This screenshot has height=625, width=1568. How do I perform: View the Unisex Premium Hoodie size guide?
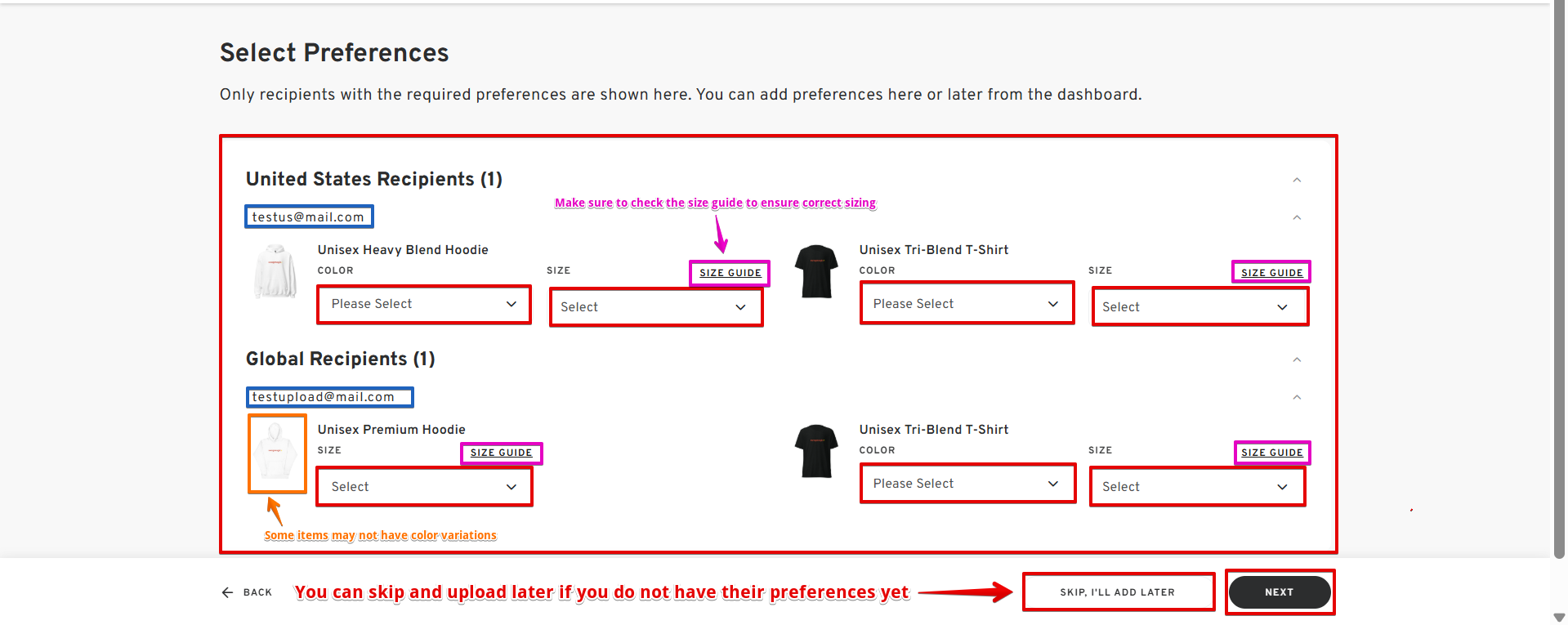pyautogui.click(x=501, y=453)
